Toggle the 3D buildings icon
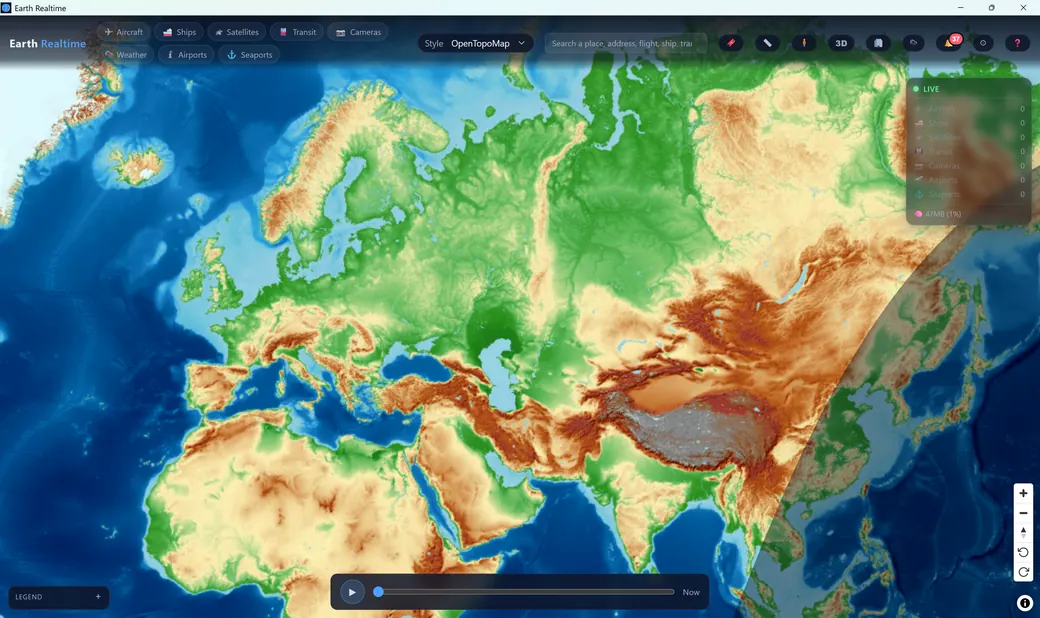 (x=878, y=43)
